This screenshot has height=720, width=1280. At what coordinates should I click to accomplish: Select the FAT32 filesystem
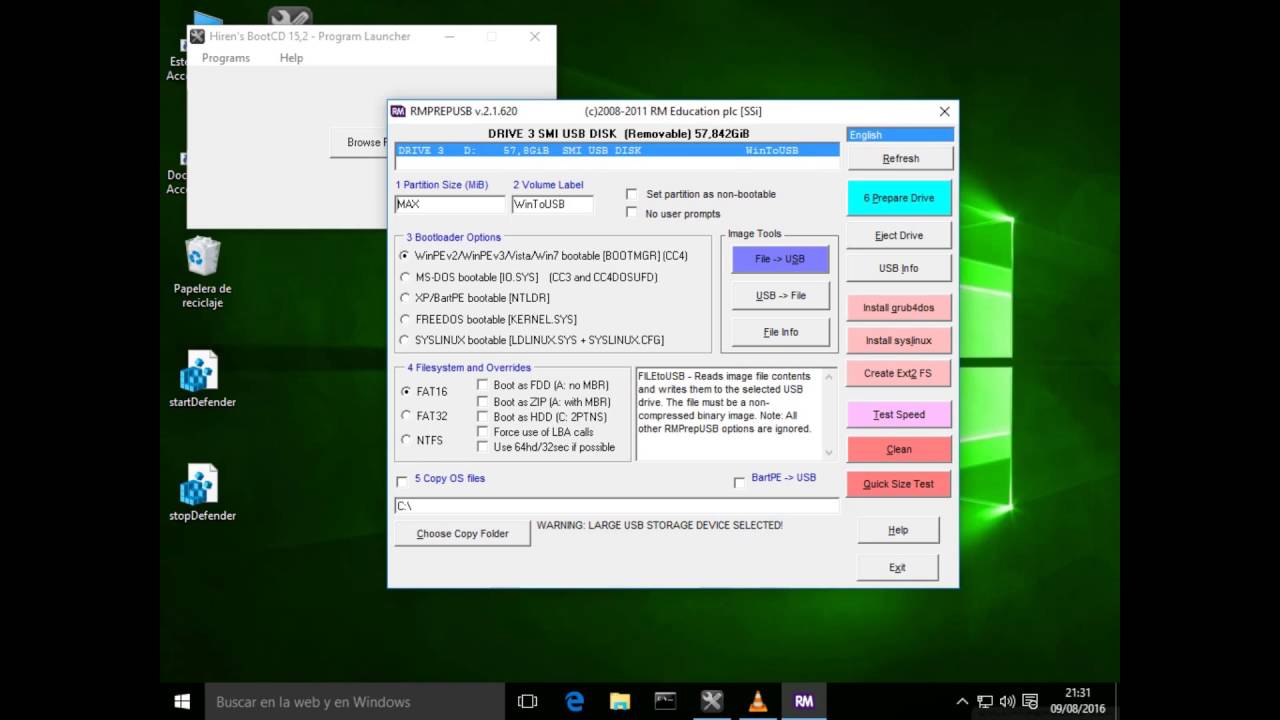point(406,416)
